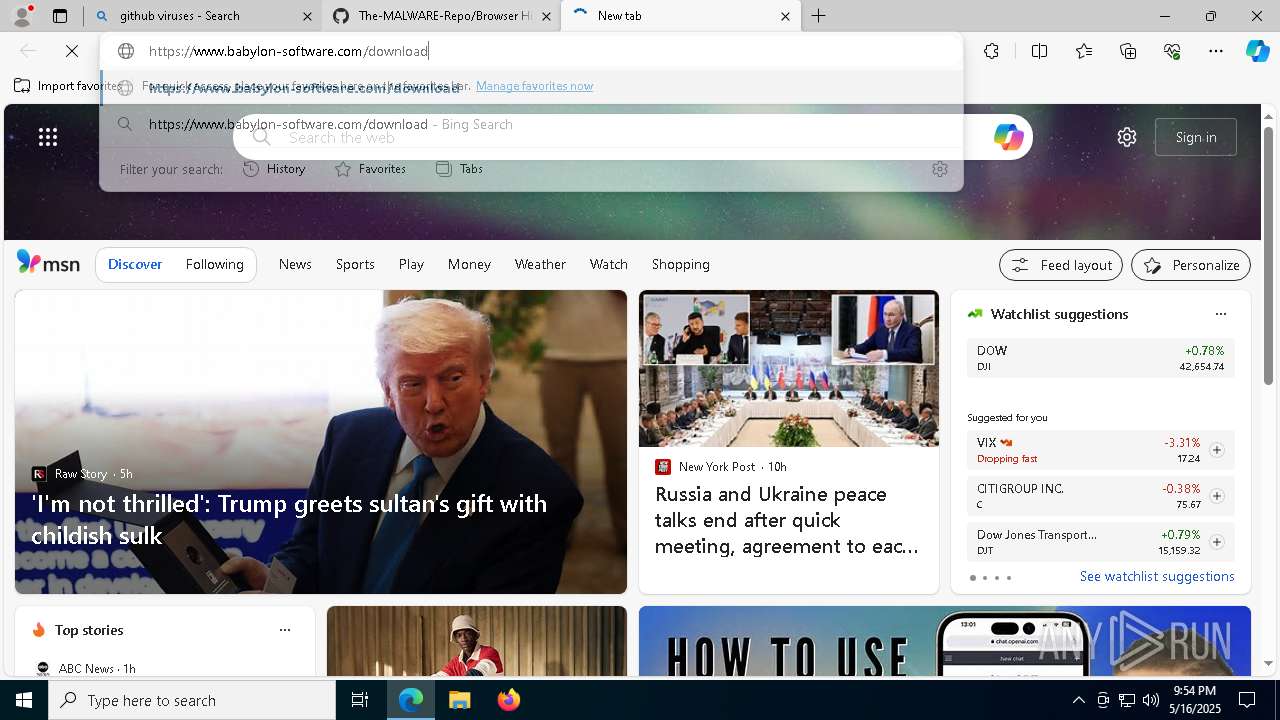Launch Firefox from taskbar

[x=509, y=700]
